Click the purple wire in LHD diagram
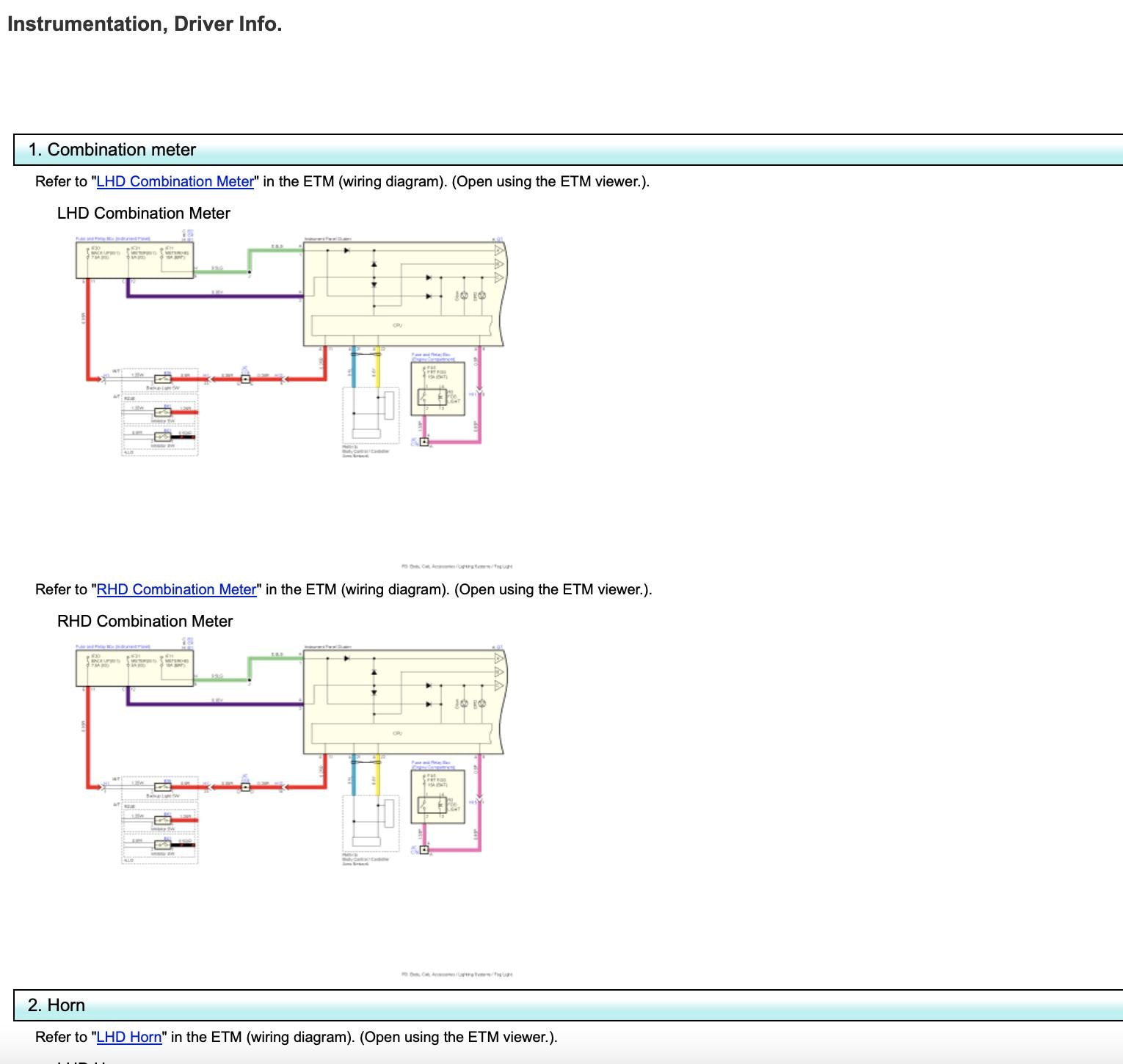The width and height of the screenshot is (1123, 1064). pyautogui.click(x=213, y=296)
